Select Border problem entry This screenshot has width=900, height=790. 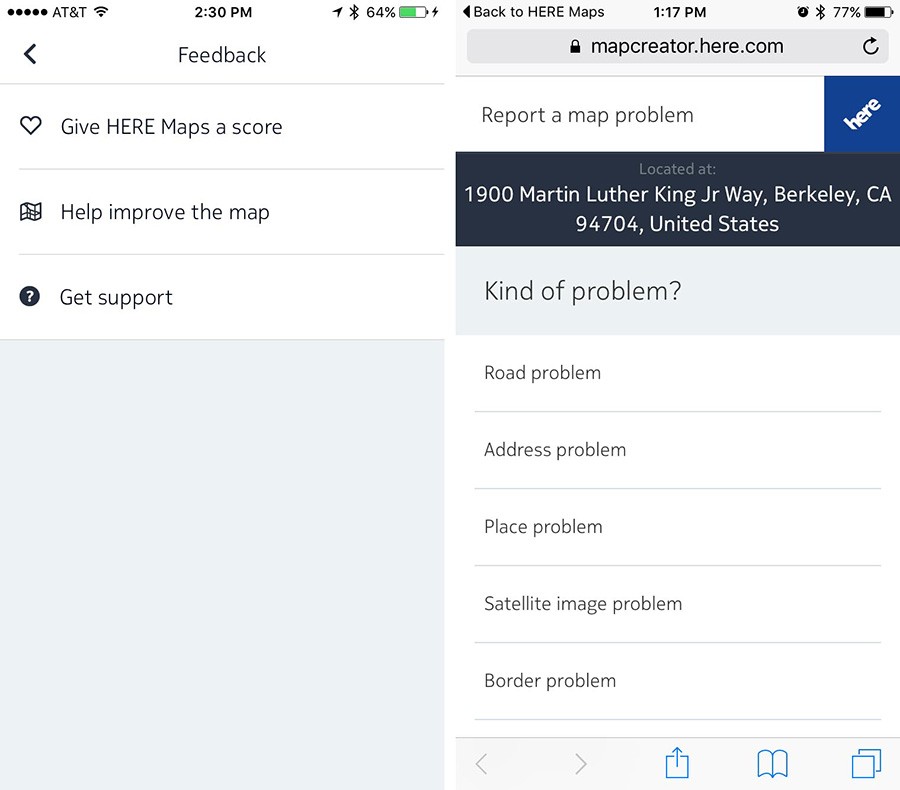click(677, 681)
